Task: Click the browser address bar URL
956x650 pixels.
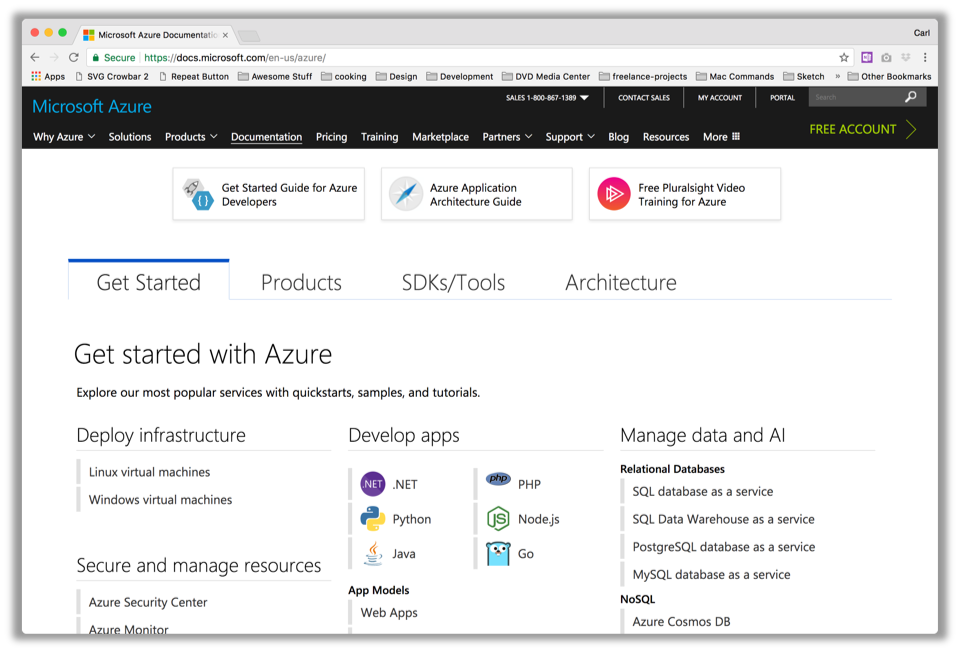Action: [235, 58]
